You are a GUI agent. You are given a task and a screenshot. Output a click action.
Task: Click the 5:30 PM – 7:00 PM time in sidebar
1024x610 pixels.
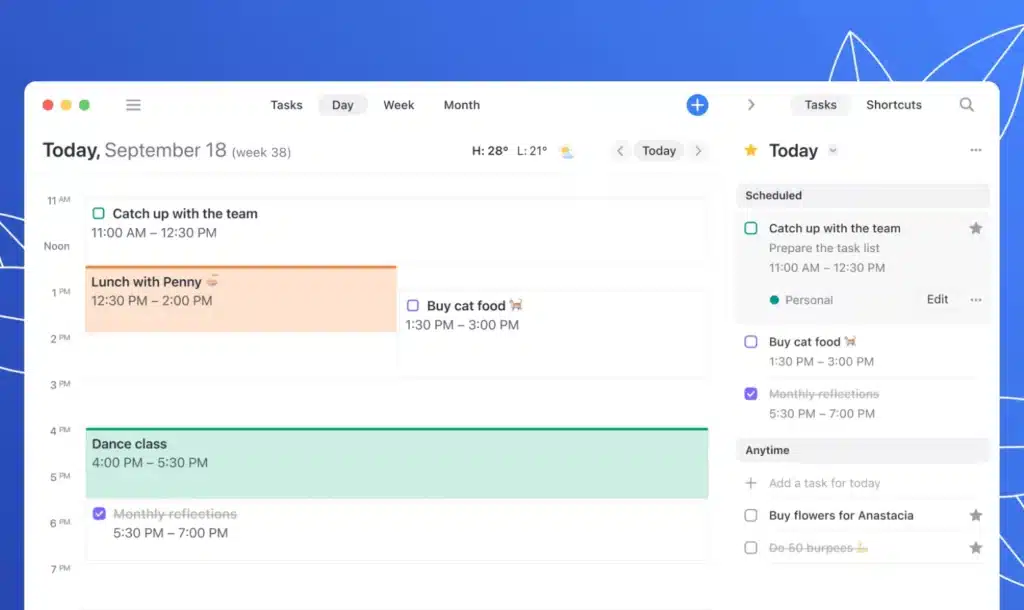(x=822, y=413)
